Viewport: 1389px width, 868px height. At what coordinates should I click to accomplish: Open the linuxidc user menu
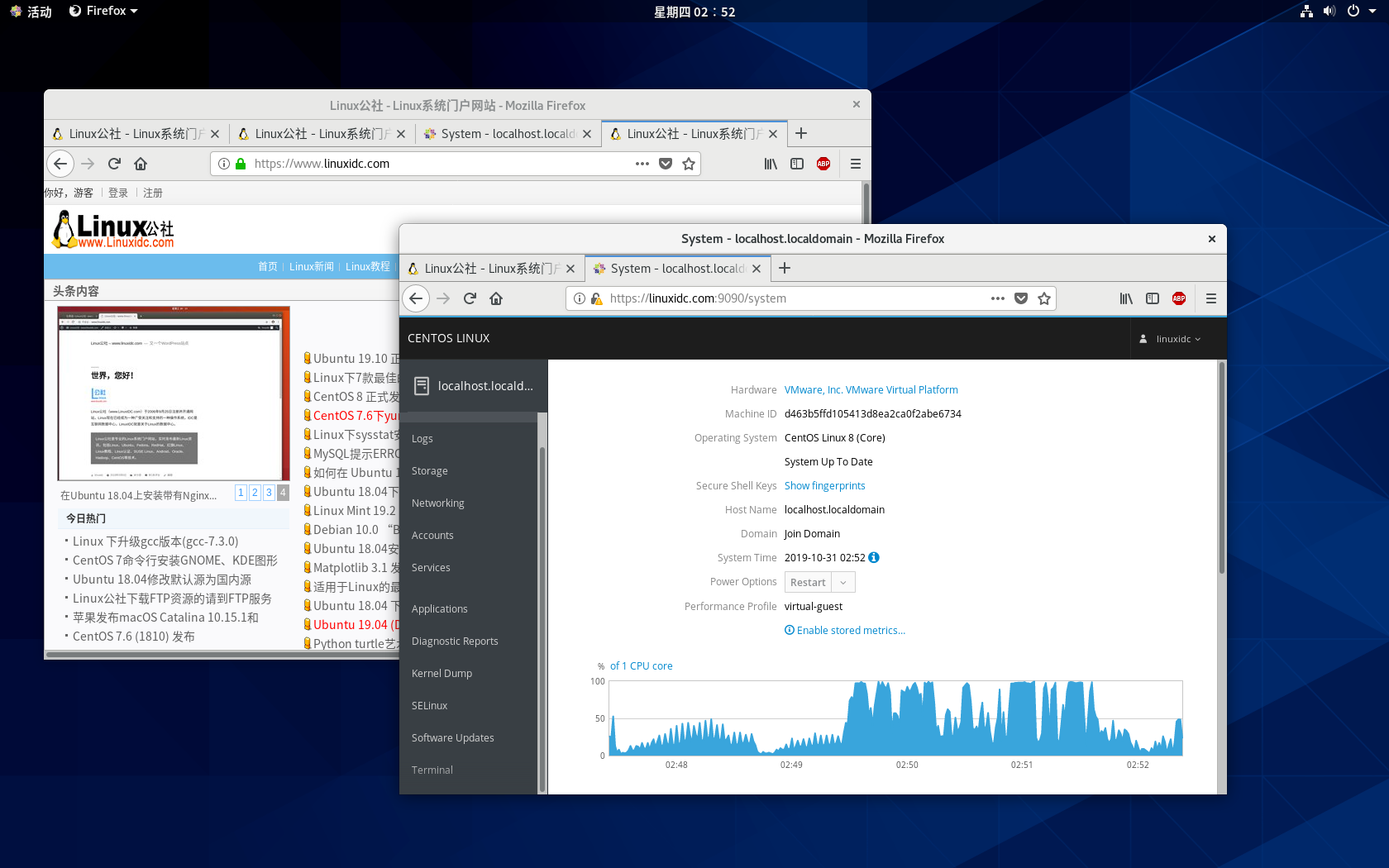pyautogui.click(x=1171, y=339)
